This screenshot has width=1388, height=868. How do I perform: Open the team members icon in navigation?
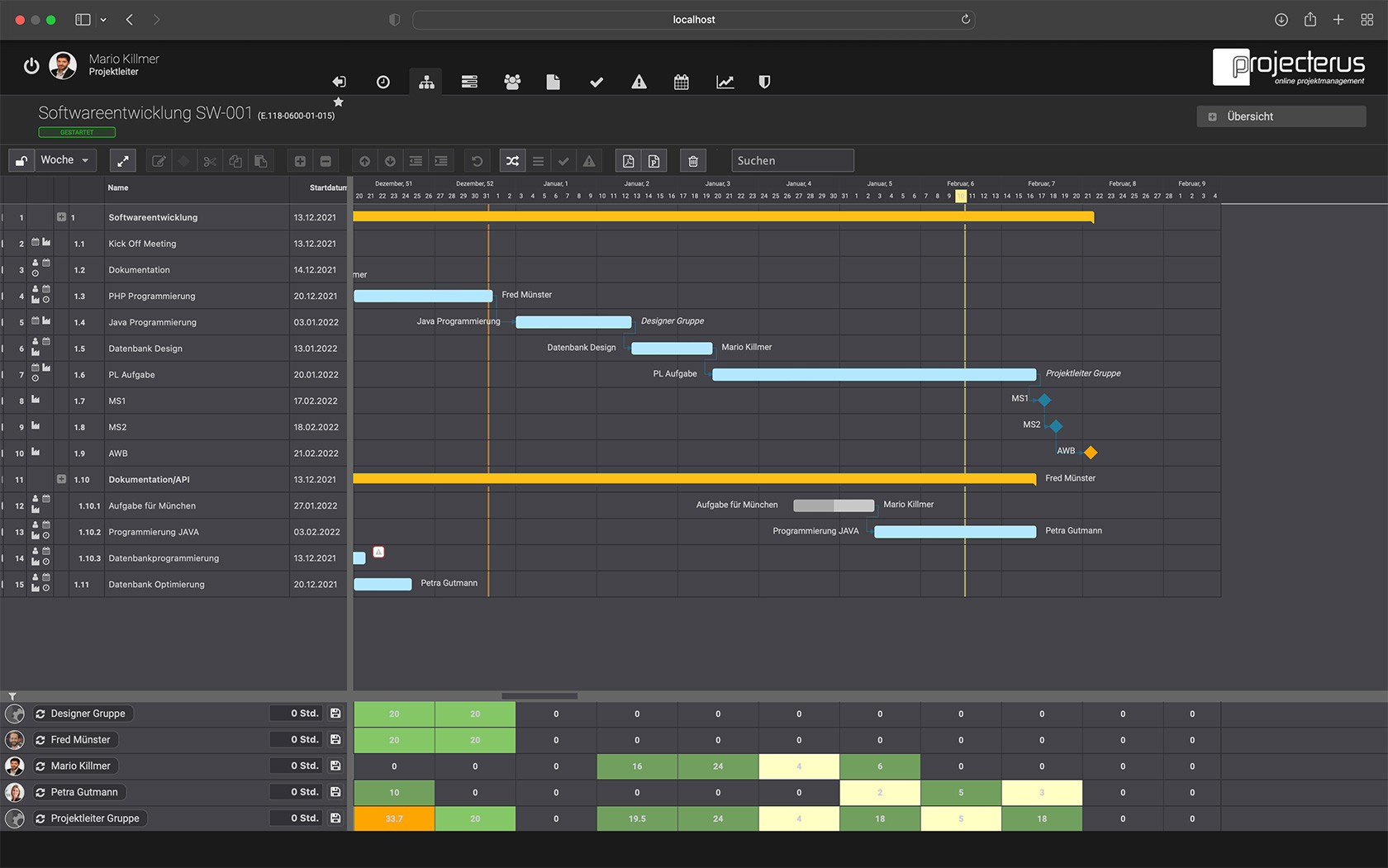coord(512,82)
